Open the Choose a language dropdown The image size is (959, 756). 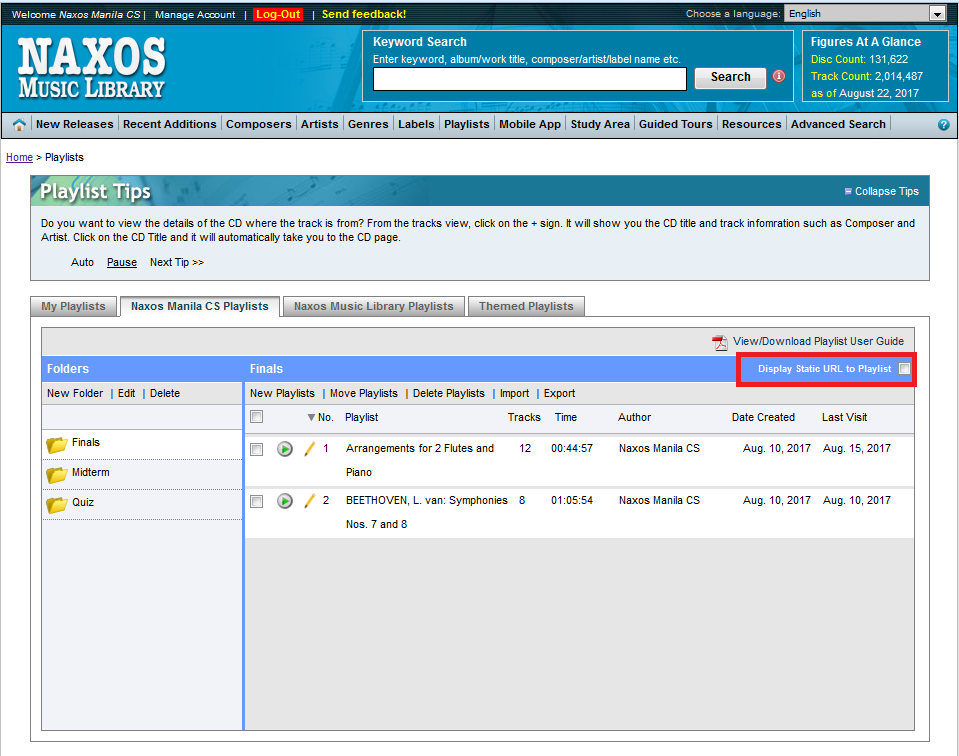tap(938, 14)
